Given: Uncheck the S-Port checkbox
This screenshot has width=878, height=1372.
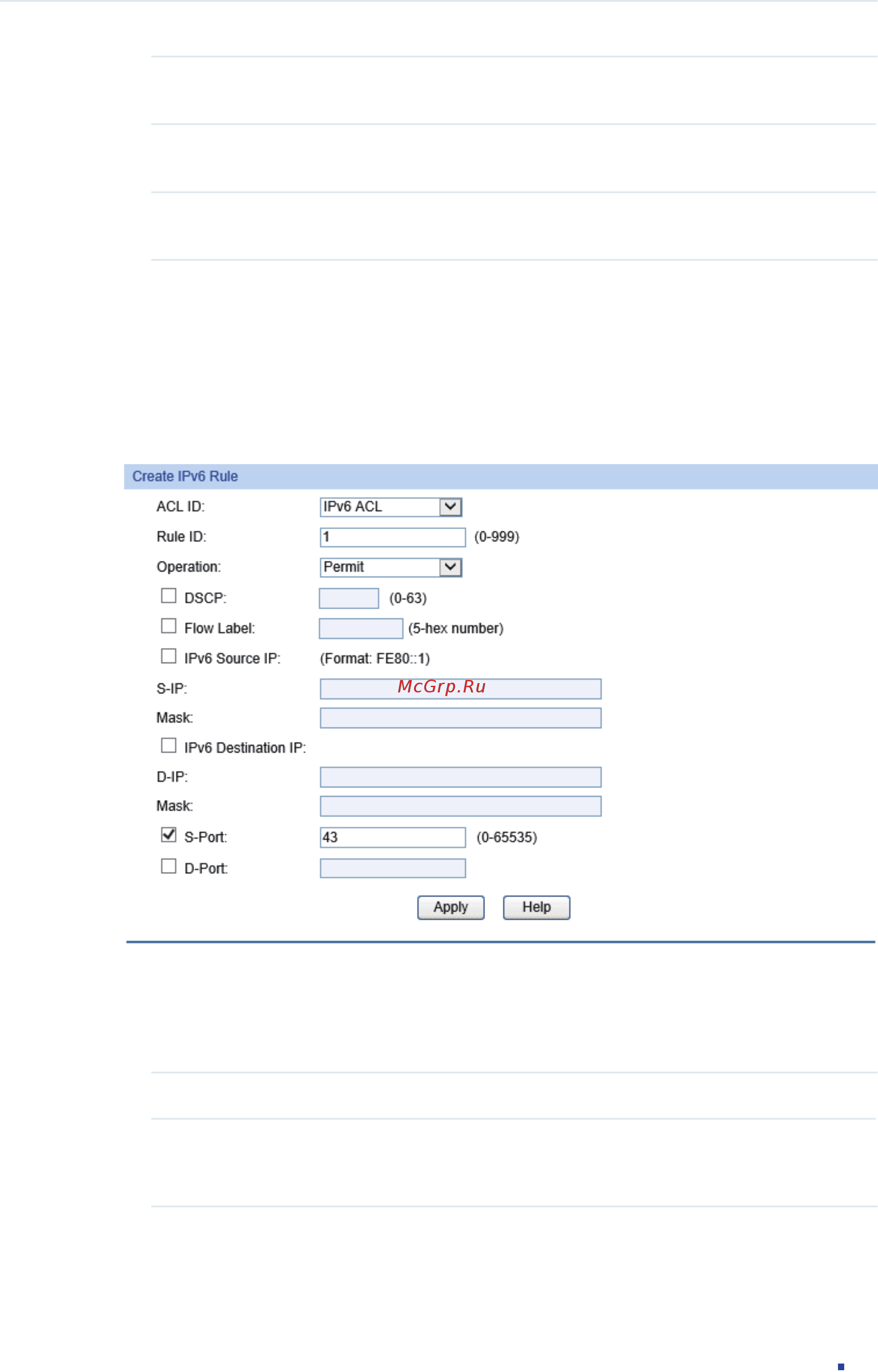Looking at the screenshot, I should tap(168, 834).
